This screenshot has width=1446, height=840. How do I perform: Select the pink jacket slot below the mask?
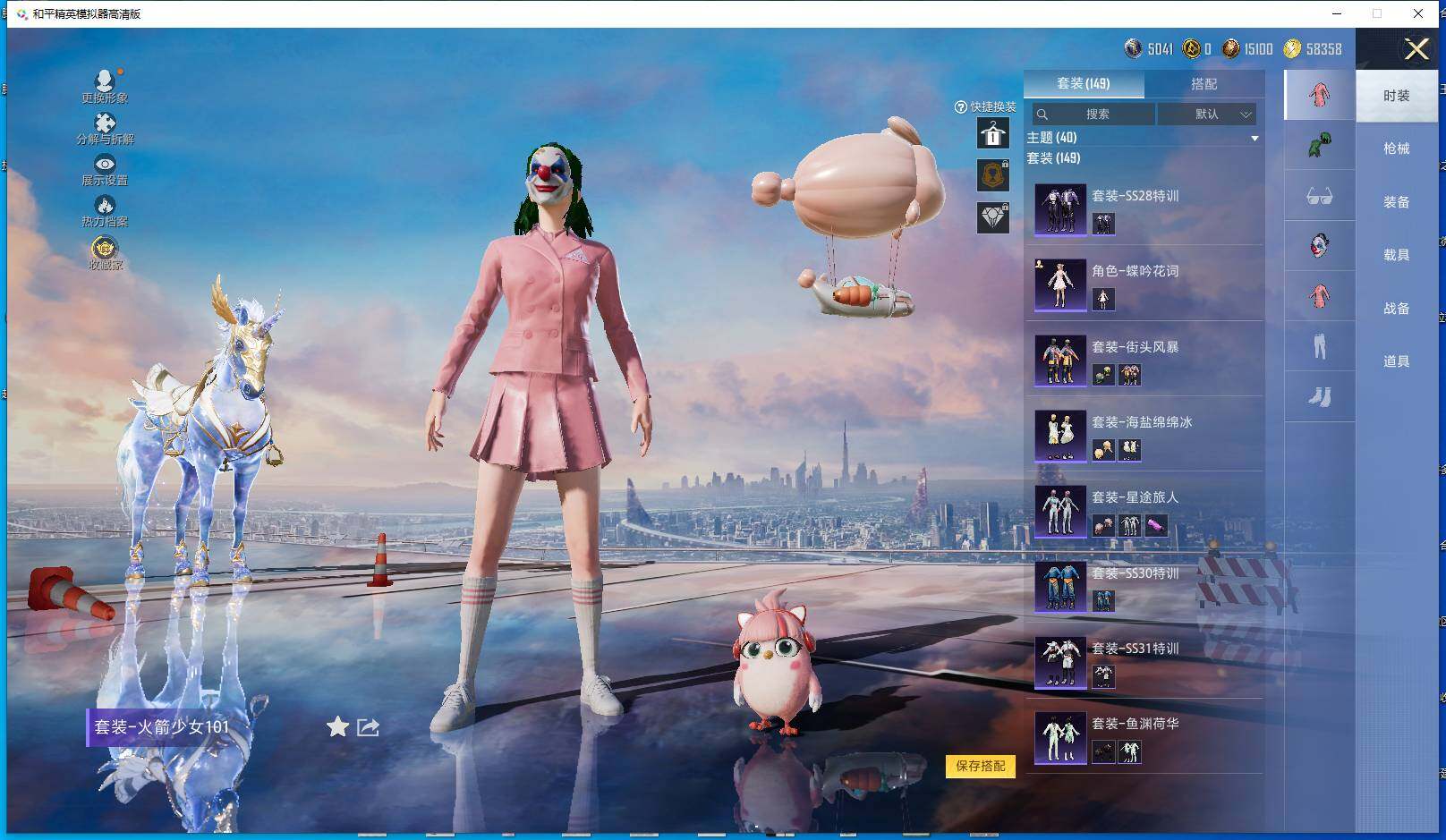click(x=1320, y=295)
